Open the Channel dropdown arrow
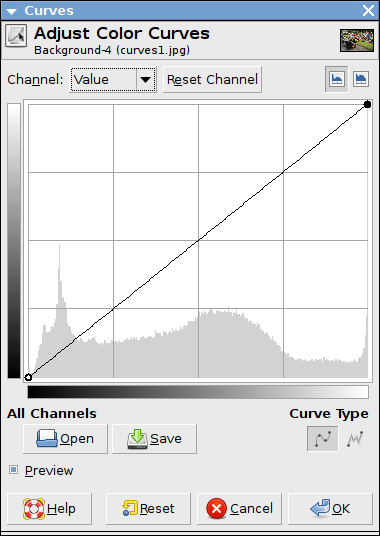This screenshot has width=380, height=536. point(146,80)
